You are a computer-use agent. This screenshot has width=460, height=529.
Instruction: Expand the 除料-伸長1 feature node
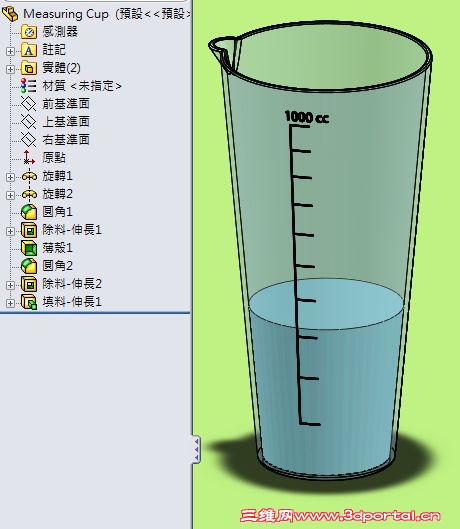tap(10, 231)
